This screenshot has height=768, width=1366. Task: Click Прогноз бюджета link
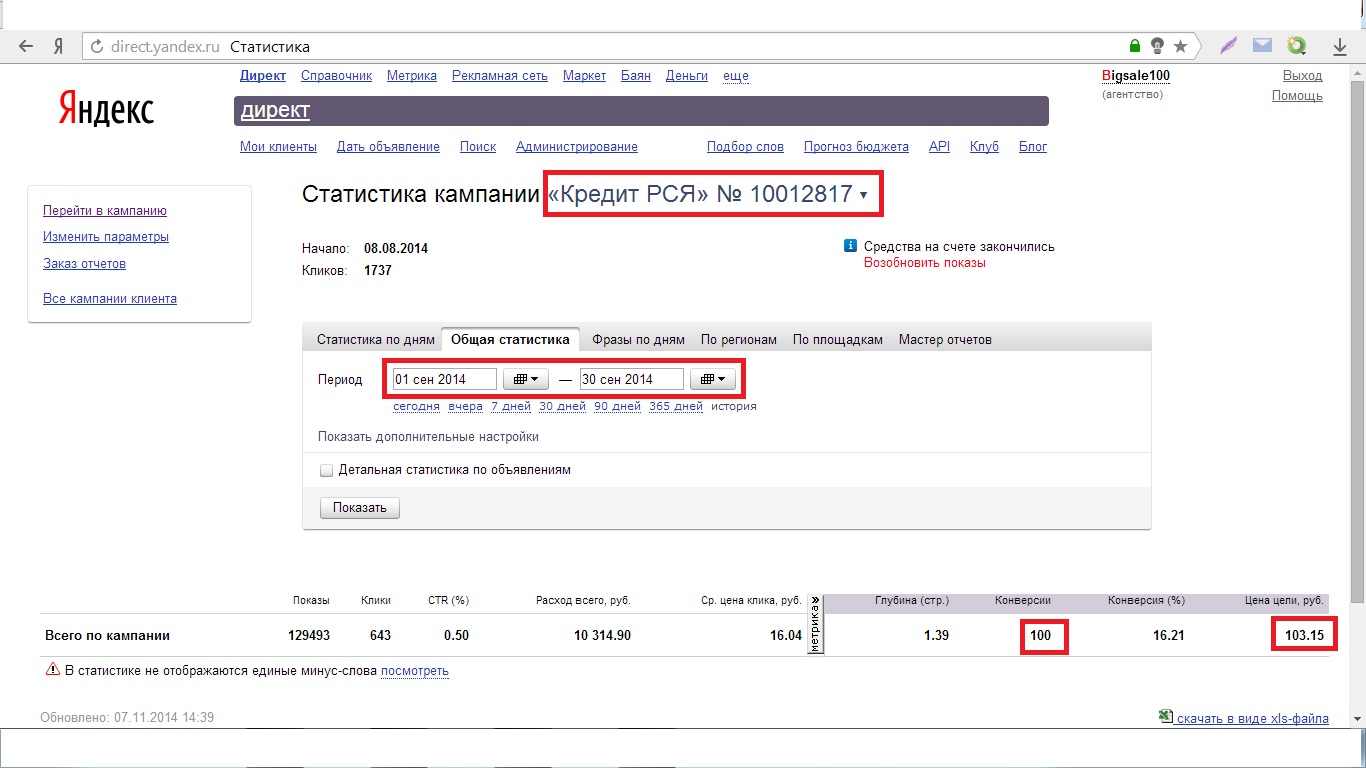tap(856, 146)
